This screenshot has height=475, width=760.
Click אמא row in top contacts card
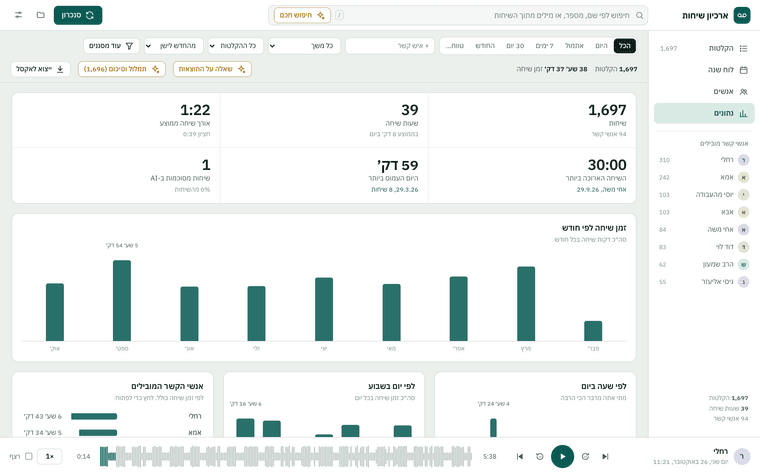click(x=112, y=432)
